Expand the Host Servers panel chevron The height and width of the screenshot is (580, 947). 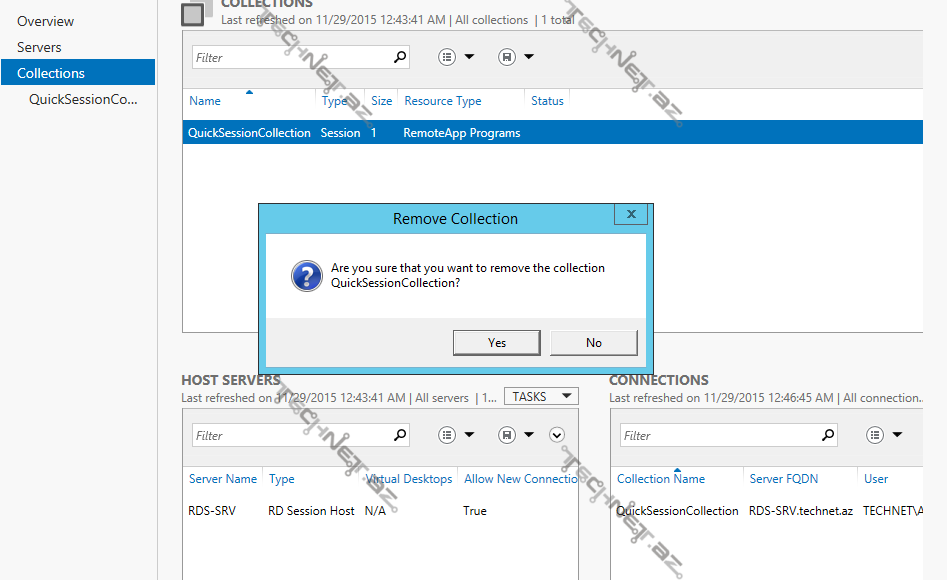557,435
